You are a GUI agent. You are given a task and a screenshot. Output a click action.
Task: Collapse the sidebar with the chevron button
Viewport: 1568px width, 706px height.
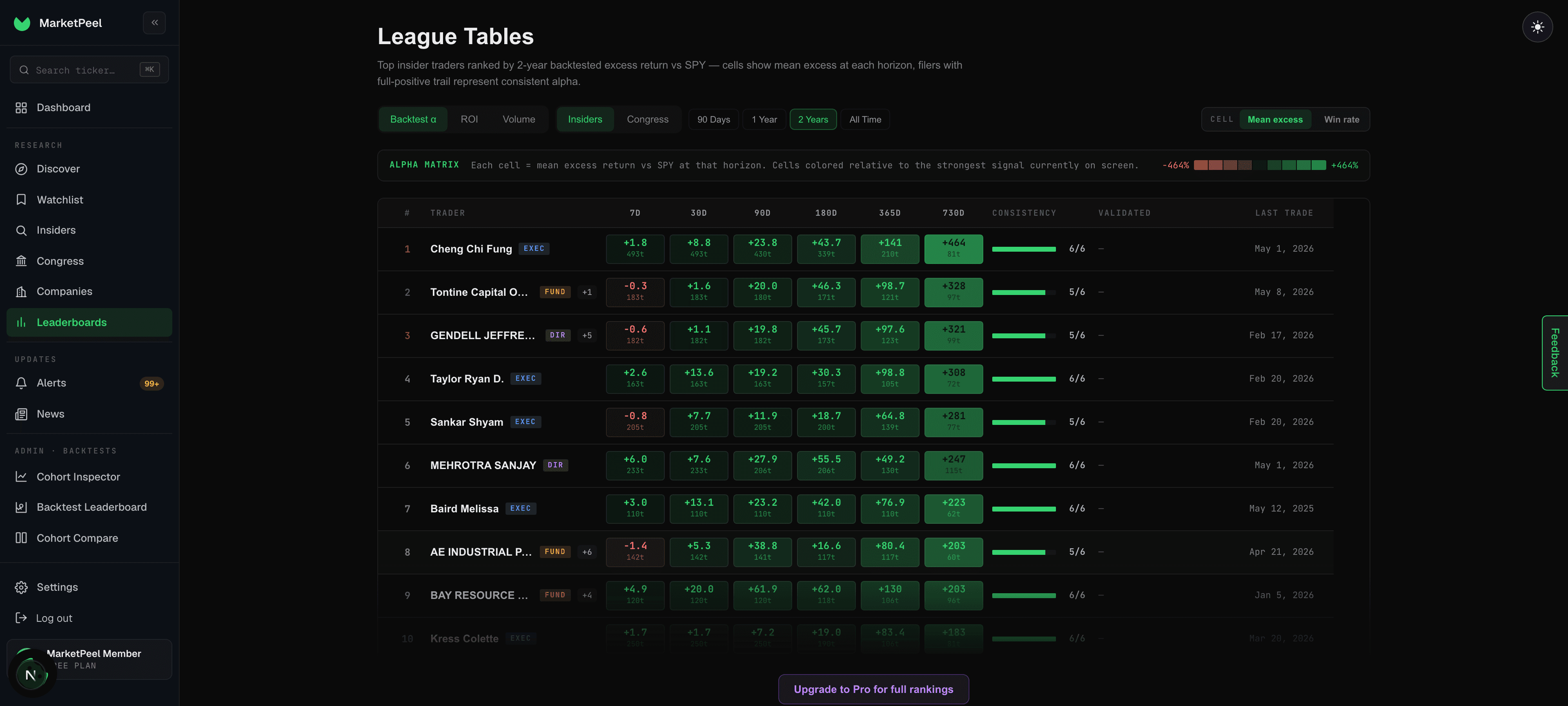point(155,22)
